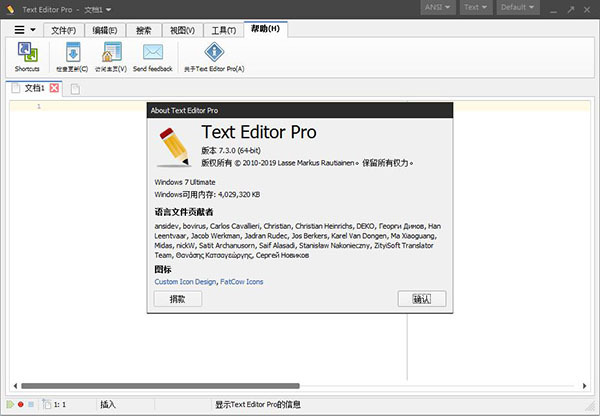Viewport: 600px width, 416px height.
Task: Expand the 文档1 title dropdown arrow
Action: click(x=108, y=10)
